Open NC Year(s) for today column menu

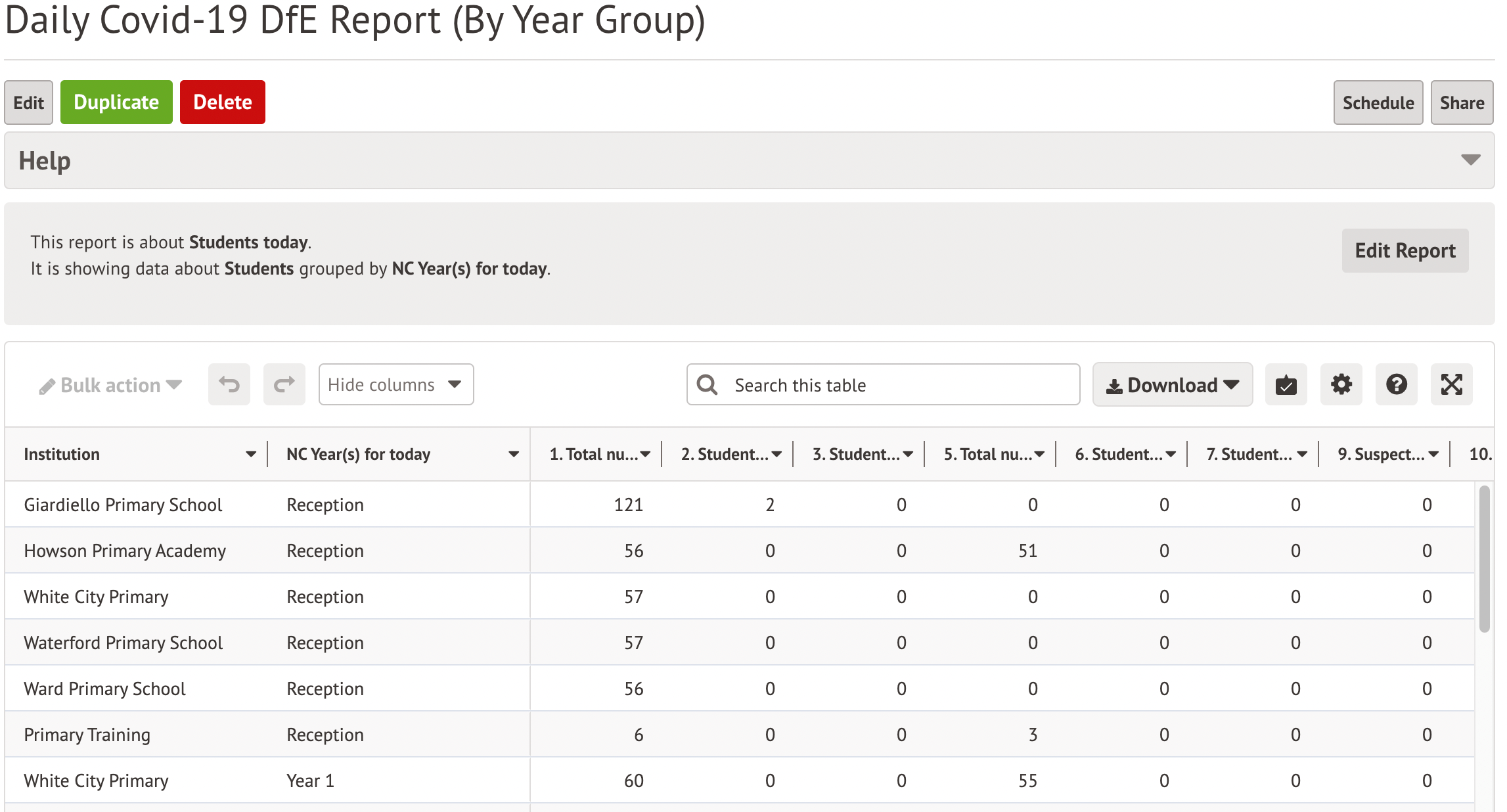tap(514, 454)
